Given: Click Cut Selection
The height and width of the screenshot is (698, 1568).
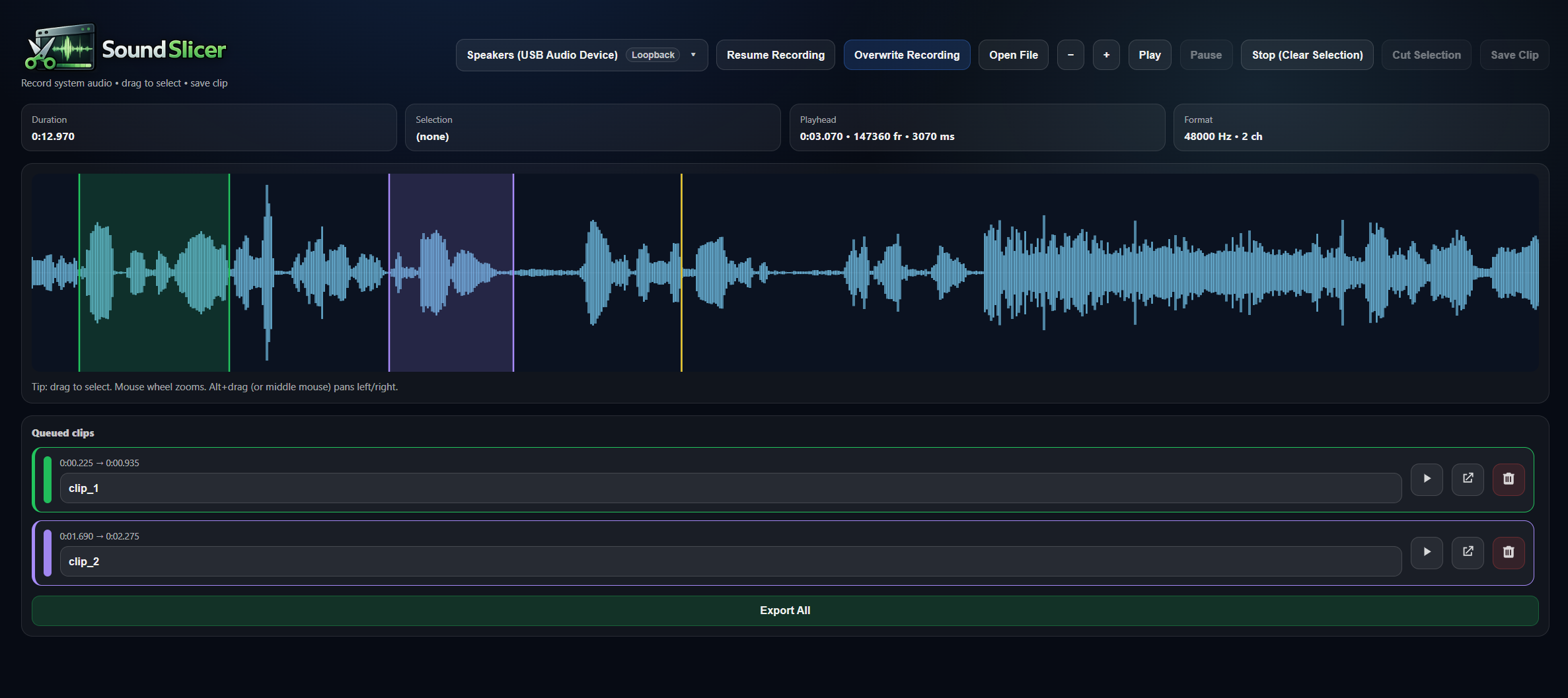Looking at the screenshot, I should 1426,55.
